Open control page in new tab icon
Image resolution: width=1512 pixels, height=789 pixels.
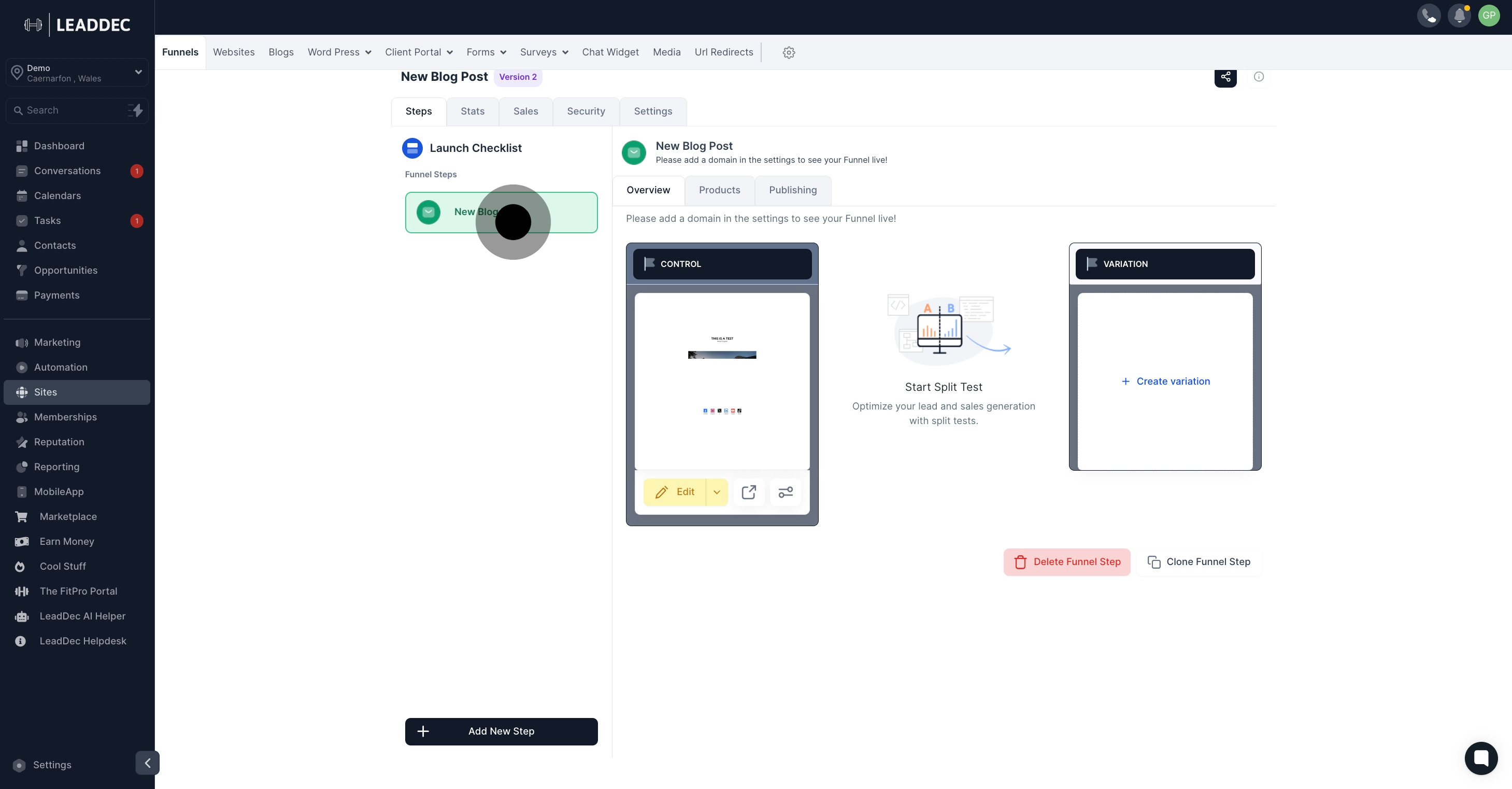tap(748, 492)
